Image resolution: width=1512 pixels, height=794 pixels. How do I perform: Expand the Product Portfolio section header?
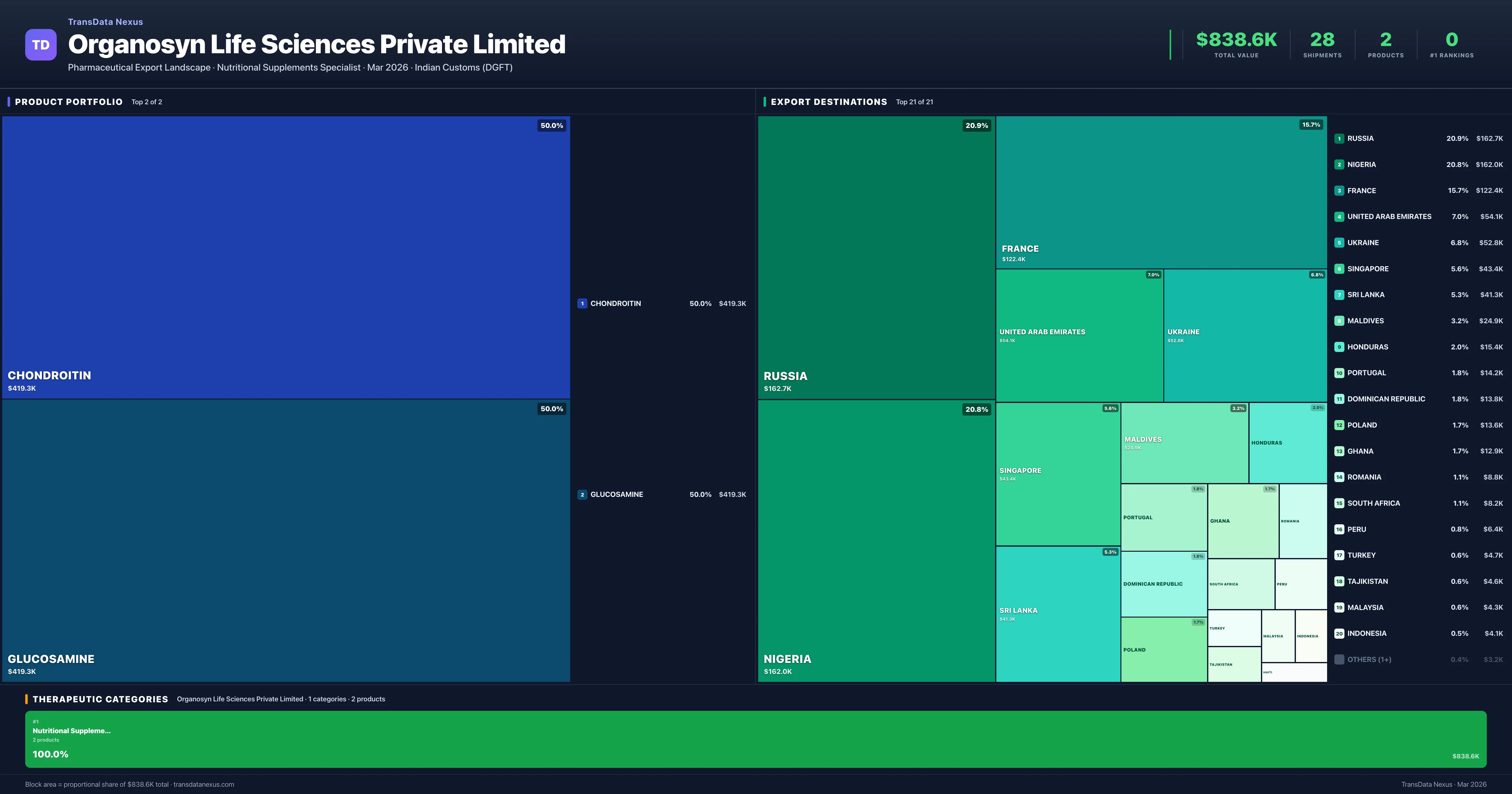68,101
